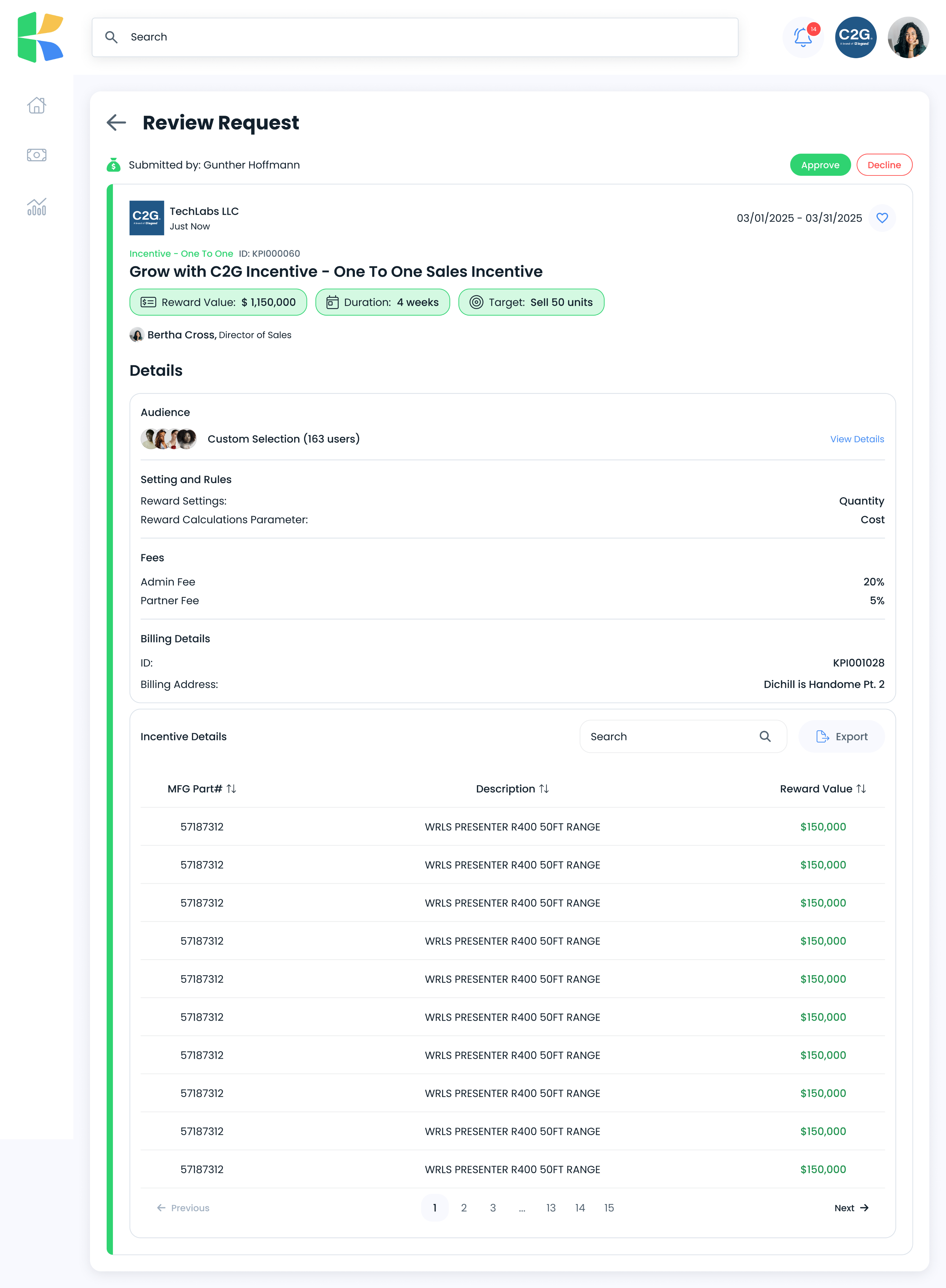The image size is (946, 1288).
Task: Click the Reward Value banknote icon
Action: click(148, 302)
